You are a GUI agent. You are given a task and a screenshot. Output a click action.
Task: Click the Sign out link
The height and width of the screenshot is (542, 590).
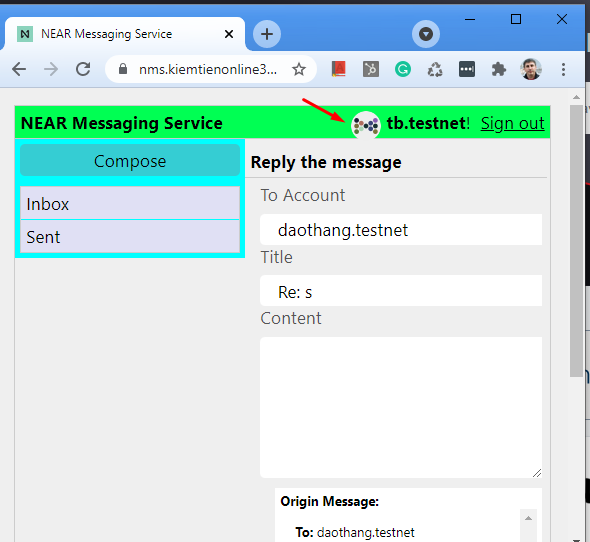tap(512, 123)
